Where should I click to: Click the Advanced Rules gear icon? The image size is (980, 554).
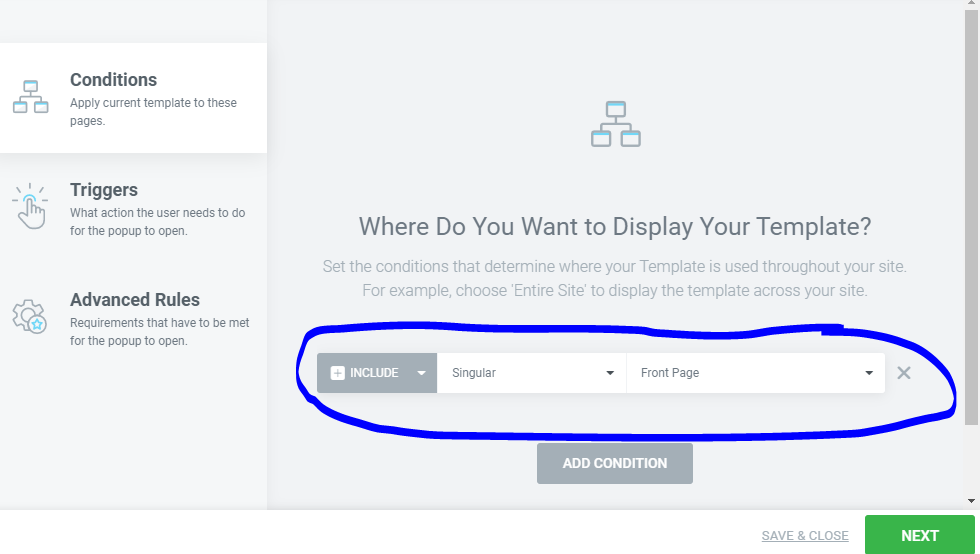pyautogui.click(x=29, y=316)
